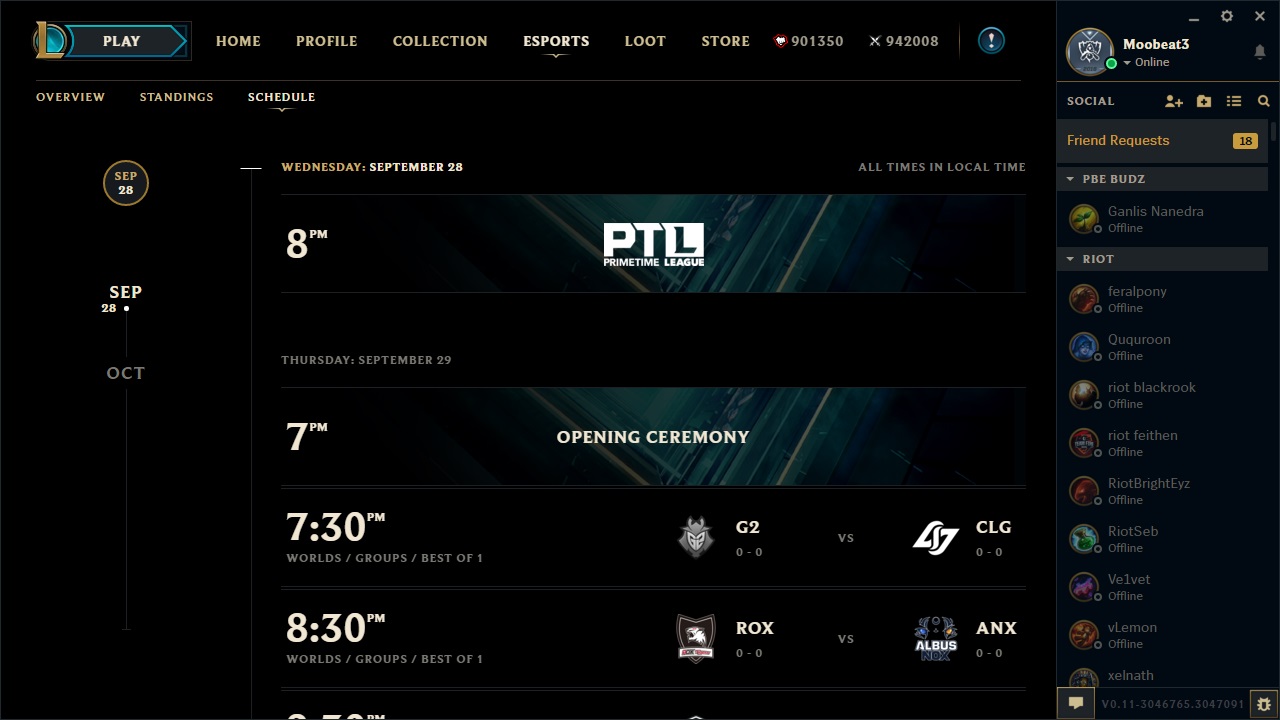Click the create folder icon
Screen dimensions: 1280x720
[1204, 101]
